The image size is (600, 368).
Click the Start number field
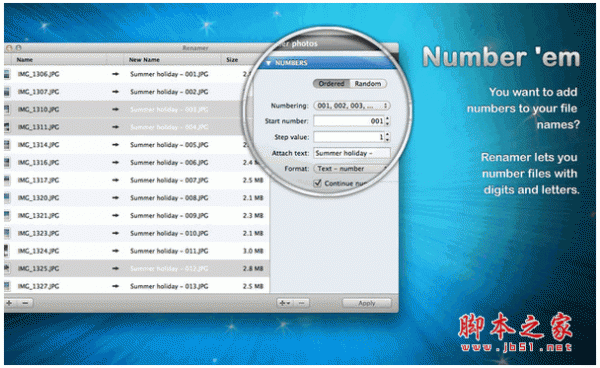pos(349,121)
